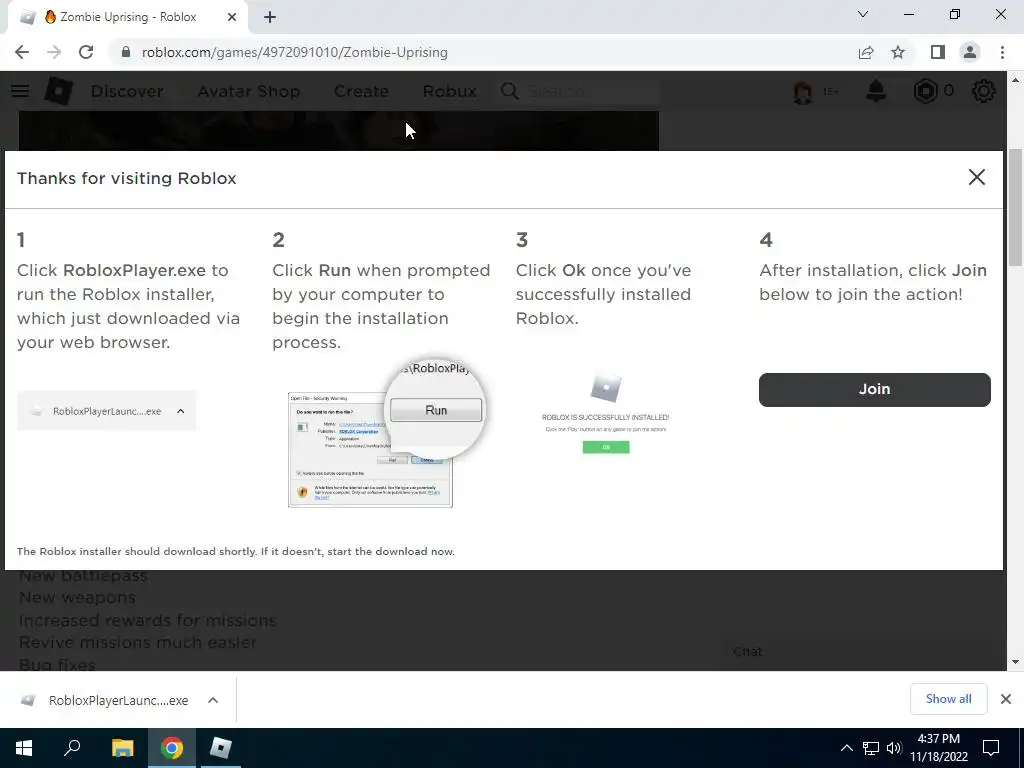Open File Explorer from taskbar
Viewport: 1024px width, 768px height.
coord(122,748)
